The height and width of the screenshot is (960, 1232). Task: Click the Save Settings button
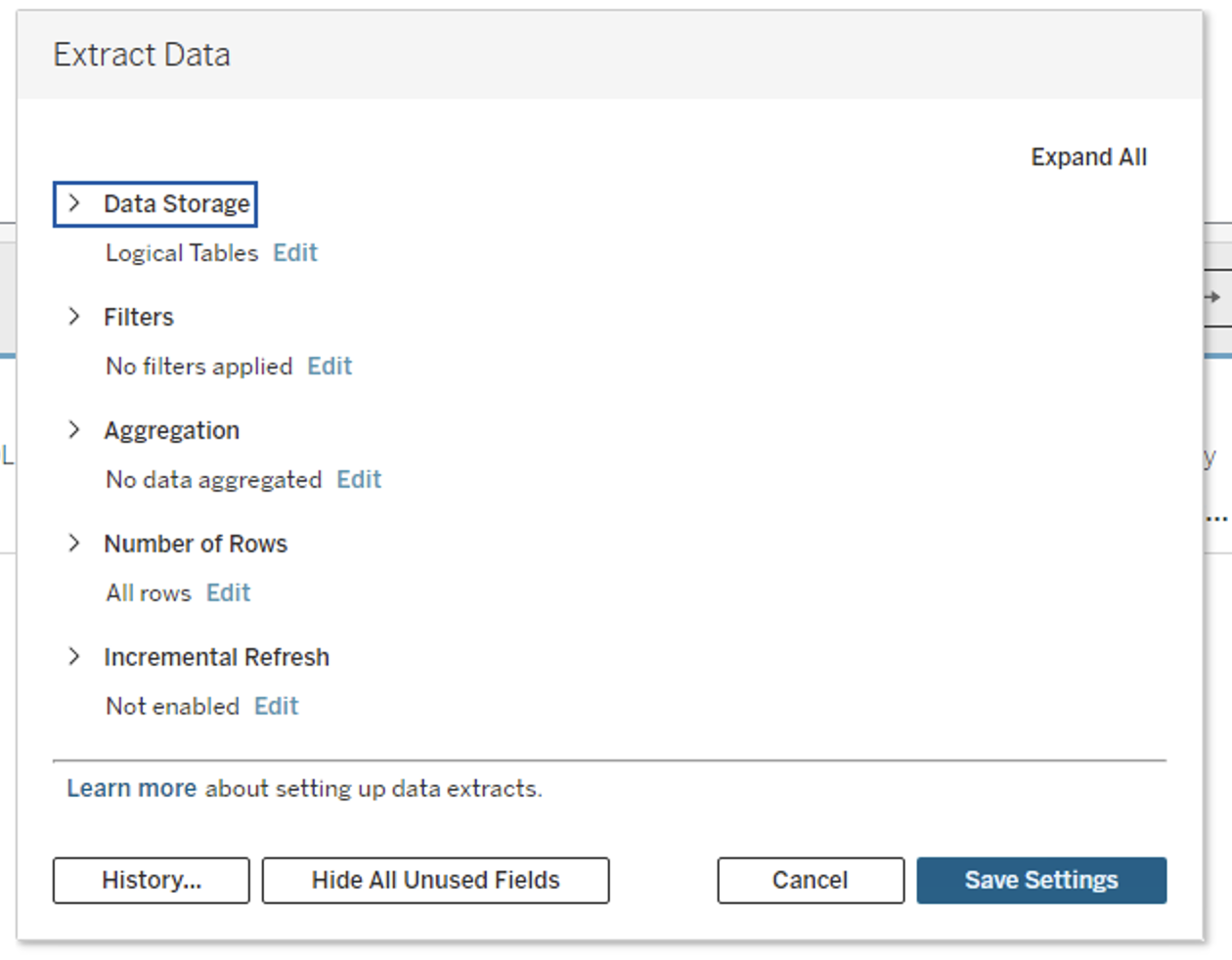pyautogui.click(x=1040, y=881)
